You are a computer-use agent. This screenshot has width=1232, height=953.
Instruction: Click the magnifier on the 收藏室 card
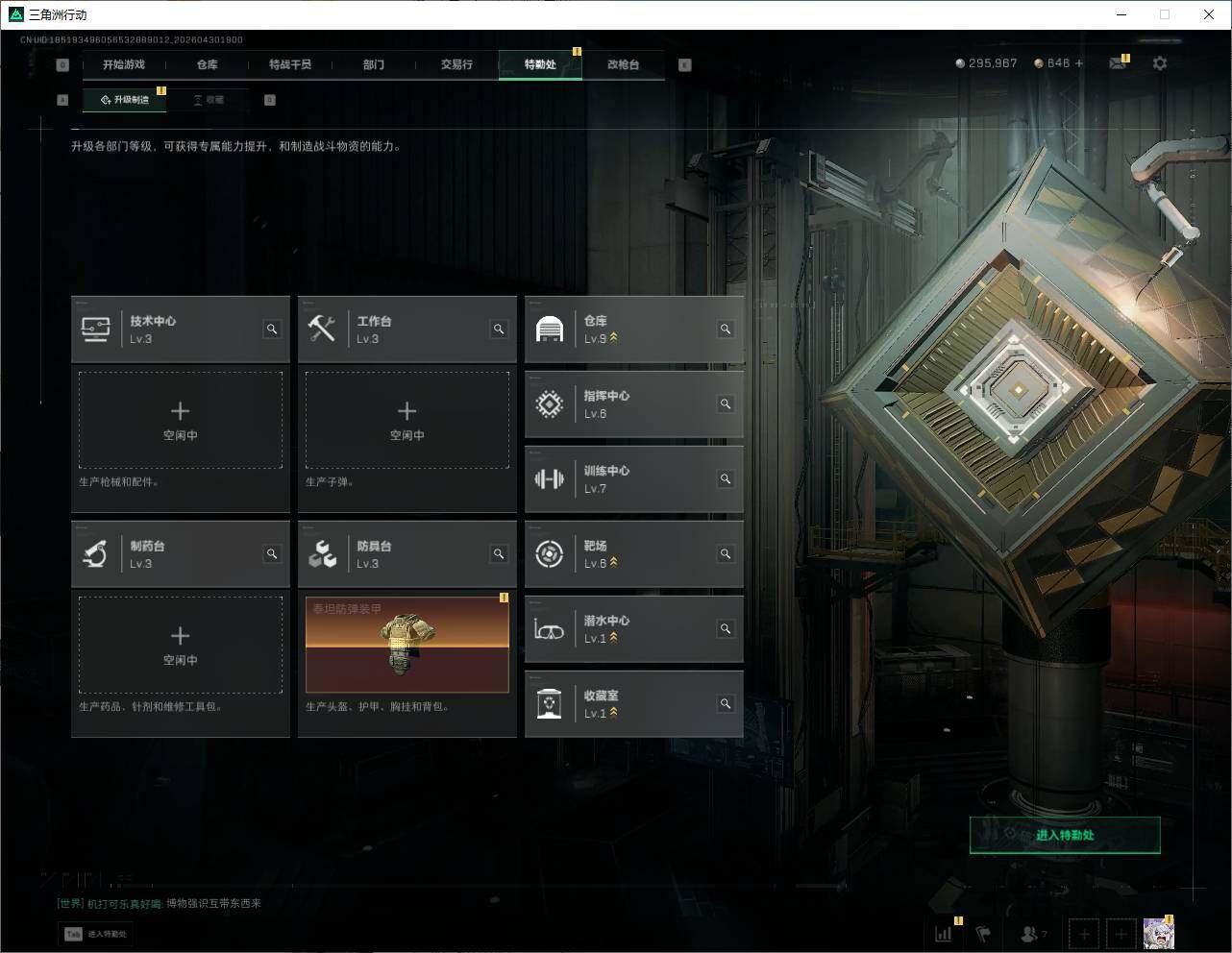coord(726,704)
